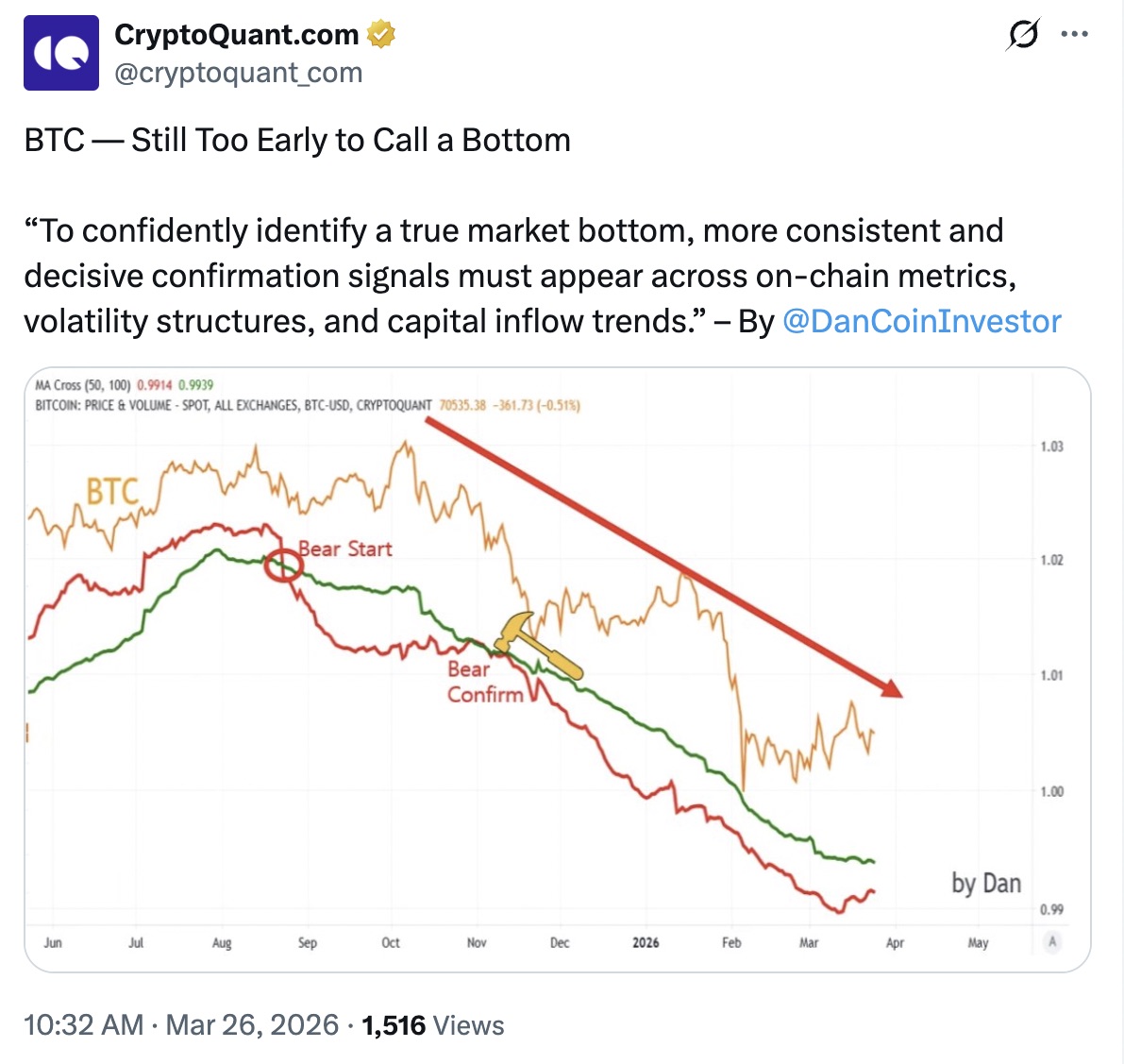Click the red 'Bear Start' circle marker
The width and height of the screenshot is (1124, 1064).
point(283,565)
